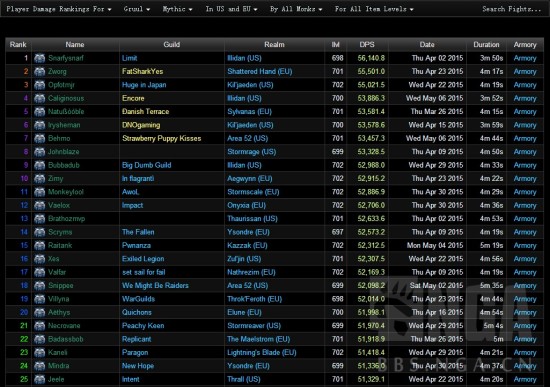The width and height of the screenshot is (550, 387).
Task: Click monk class icon beside Kaneli
Action: [40, 353]
